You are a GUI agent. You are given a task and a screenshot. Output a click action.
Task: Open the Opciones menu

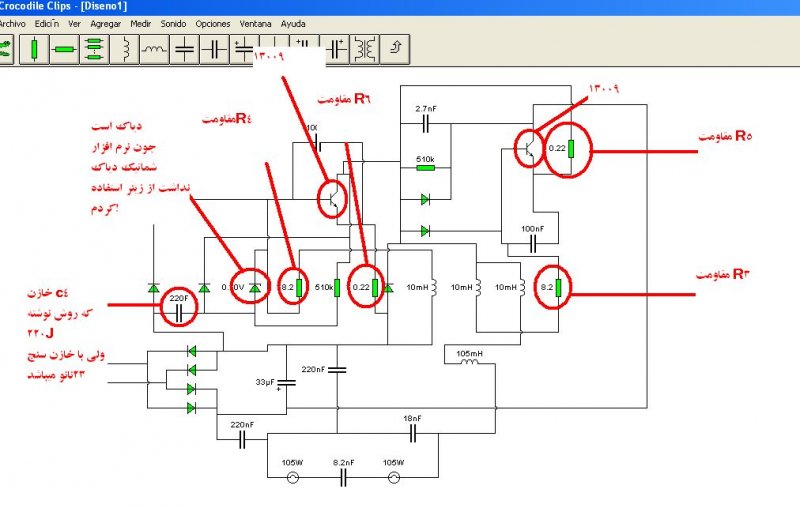click(x=213, y=23)
